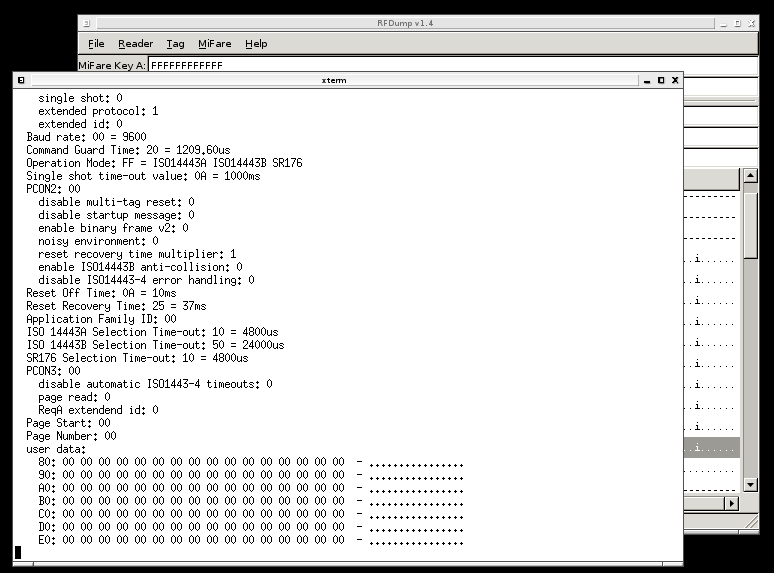Click the 'Single shot time-out value' line
This screenshot has width=774, height=573.
point(143,176)
